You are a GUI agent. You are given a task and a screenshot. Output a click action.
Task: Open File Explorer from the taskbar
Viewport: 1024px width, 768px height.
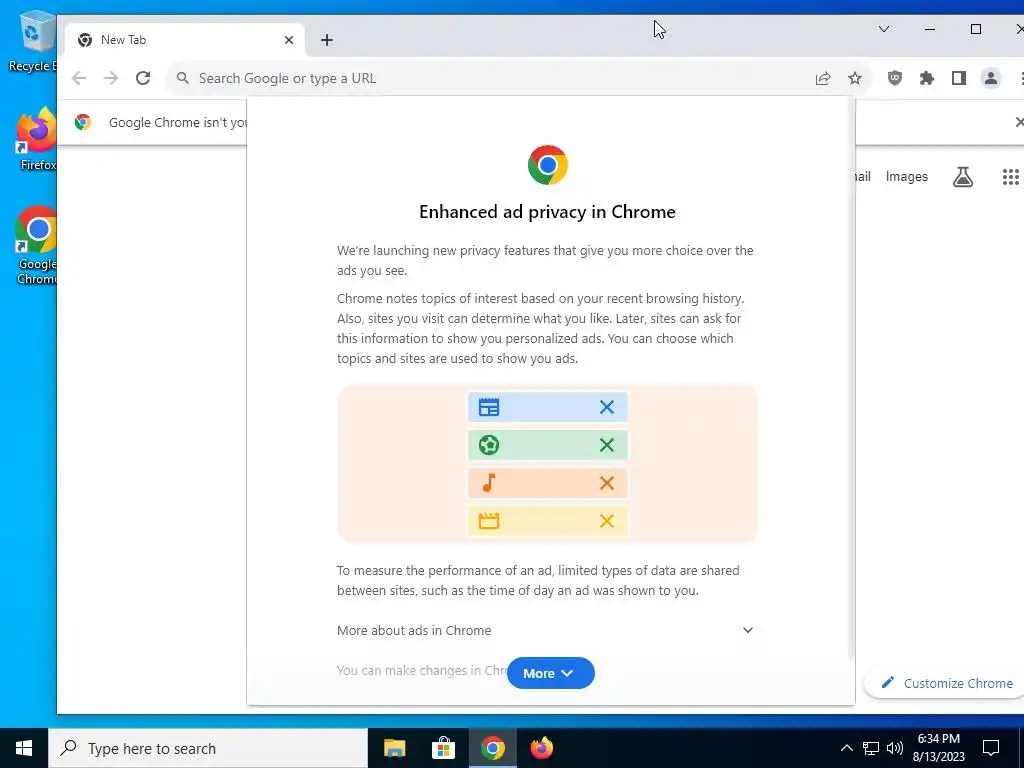pos(394,748)
